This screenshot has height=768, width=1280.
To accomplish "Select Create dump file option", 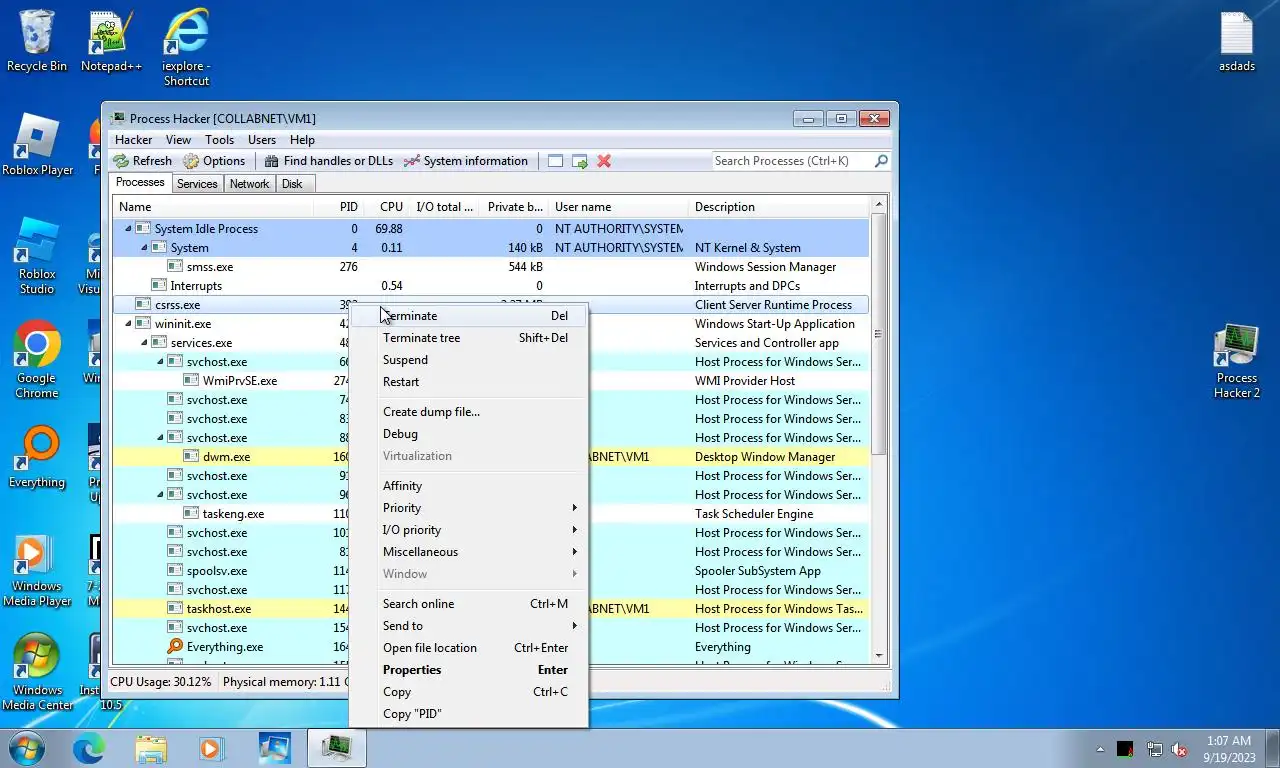I will pos(468,412).
